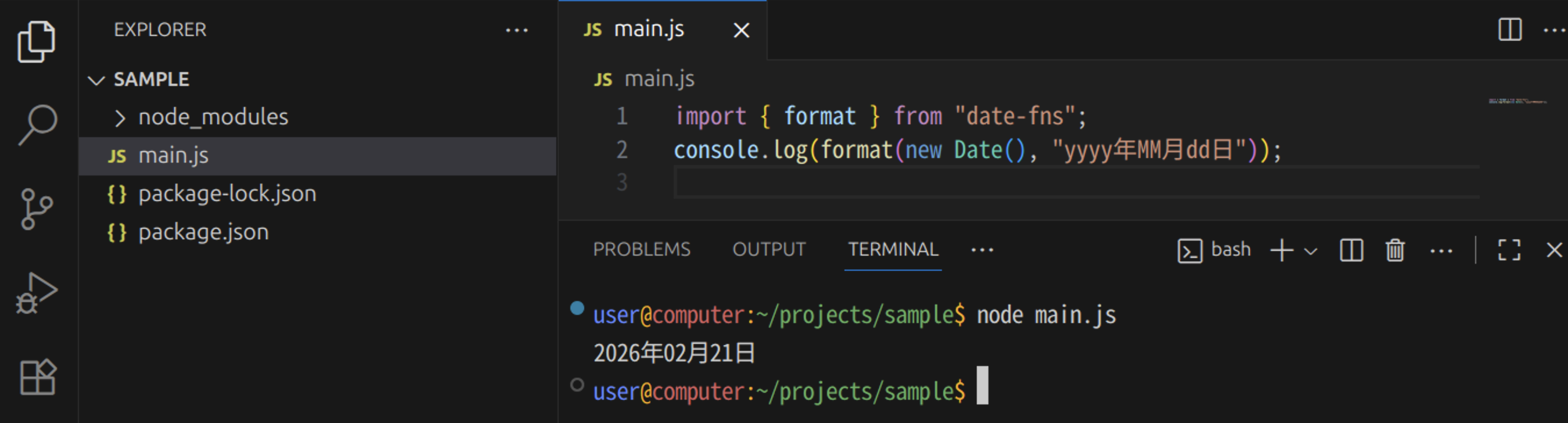Screen dimensions: 1568x423
Task: Switch to the OUTPUT tab
Action: [769, 249]
